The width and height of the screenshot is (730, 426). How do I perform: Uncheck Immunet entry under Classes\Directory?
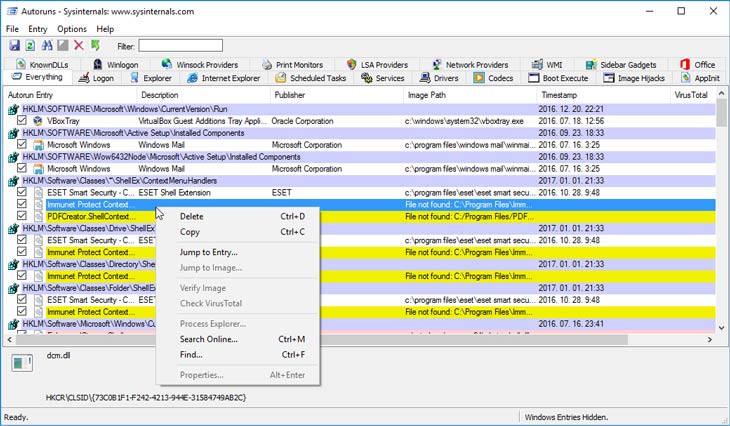coord(21,275)
